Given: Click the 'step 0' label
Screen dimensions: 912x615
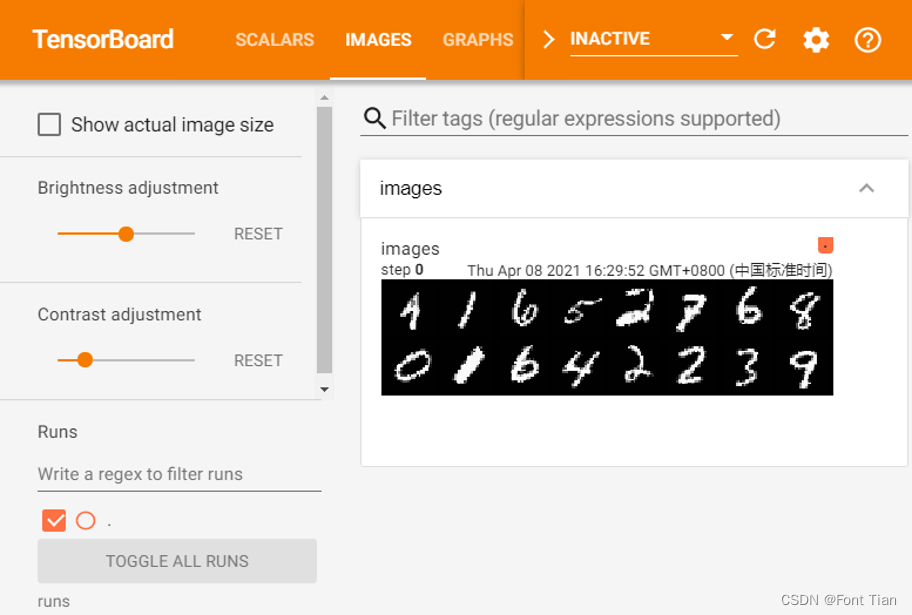Looking at the screenshot, I should (x=402, y=270).
